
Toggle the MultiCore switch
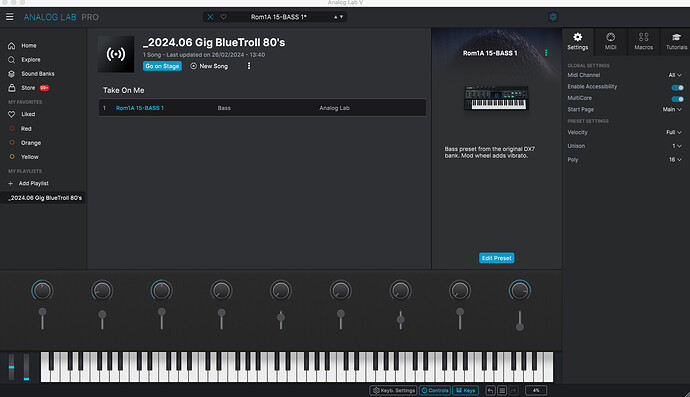click(678, 99)
